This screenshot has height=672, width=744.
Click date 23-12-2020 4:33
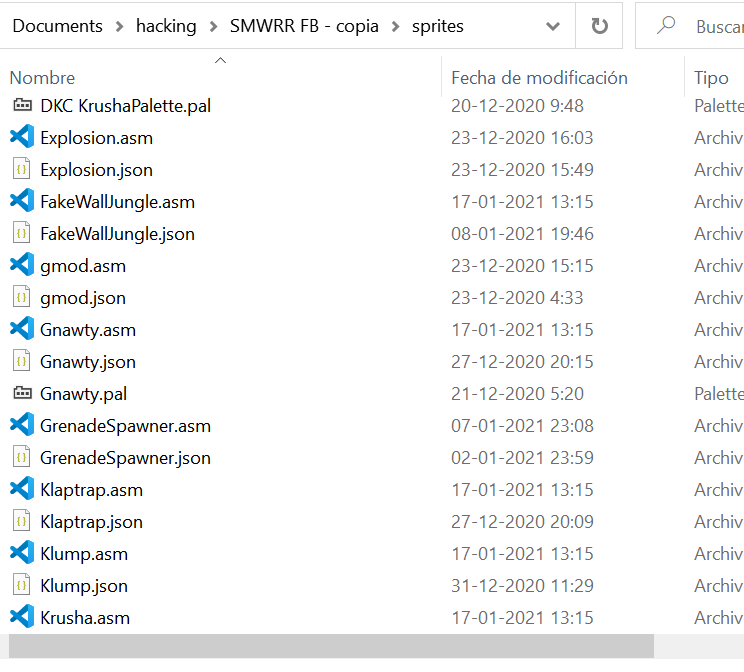coord(517,298)
